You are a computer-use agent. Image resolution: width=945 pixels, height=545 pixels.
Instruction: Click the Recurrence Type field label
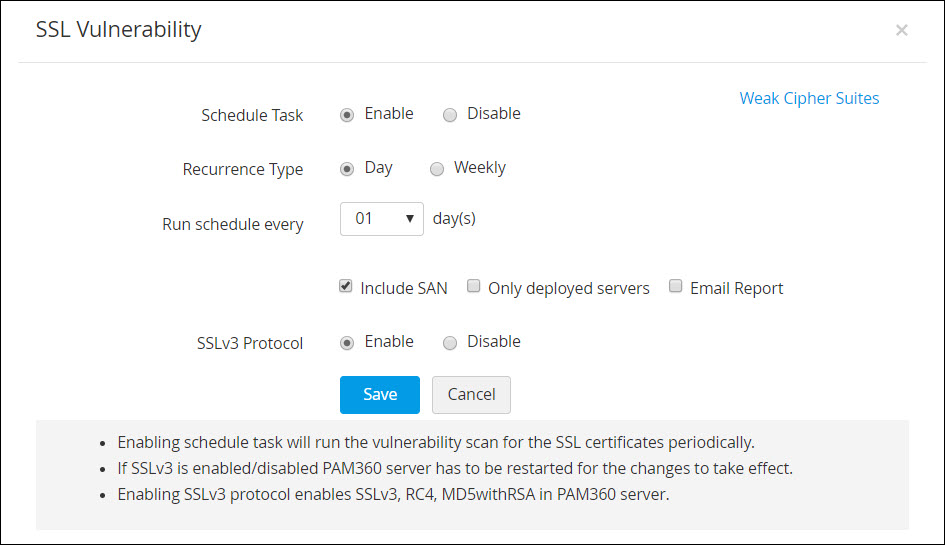(x=243, y=170)
